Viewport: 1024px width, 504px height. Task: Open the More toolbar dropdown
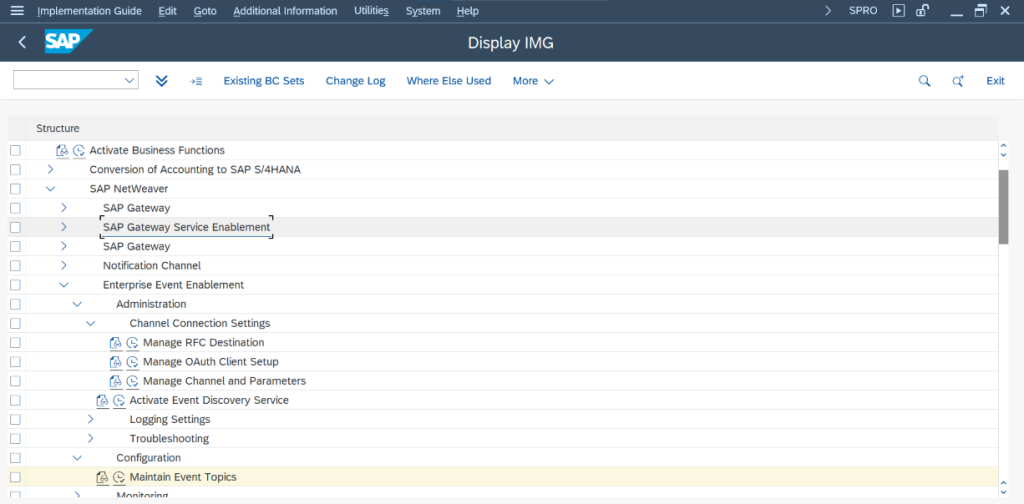[534, 81]
